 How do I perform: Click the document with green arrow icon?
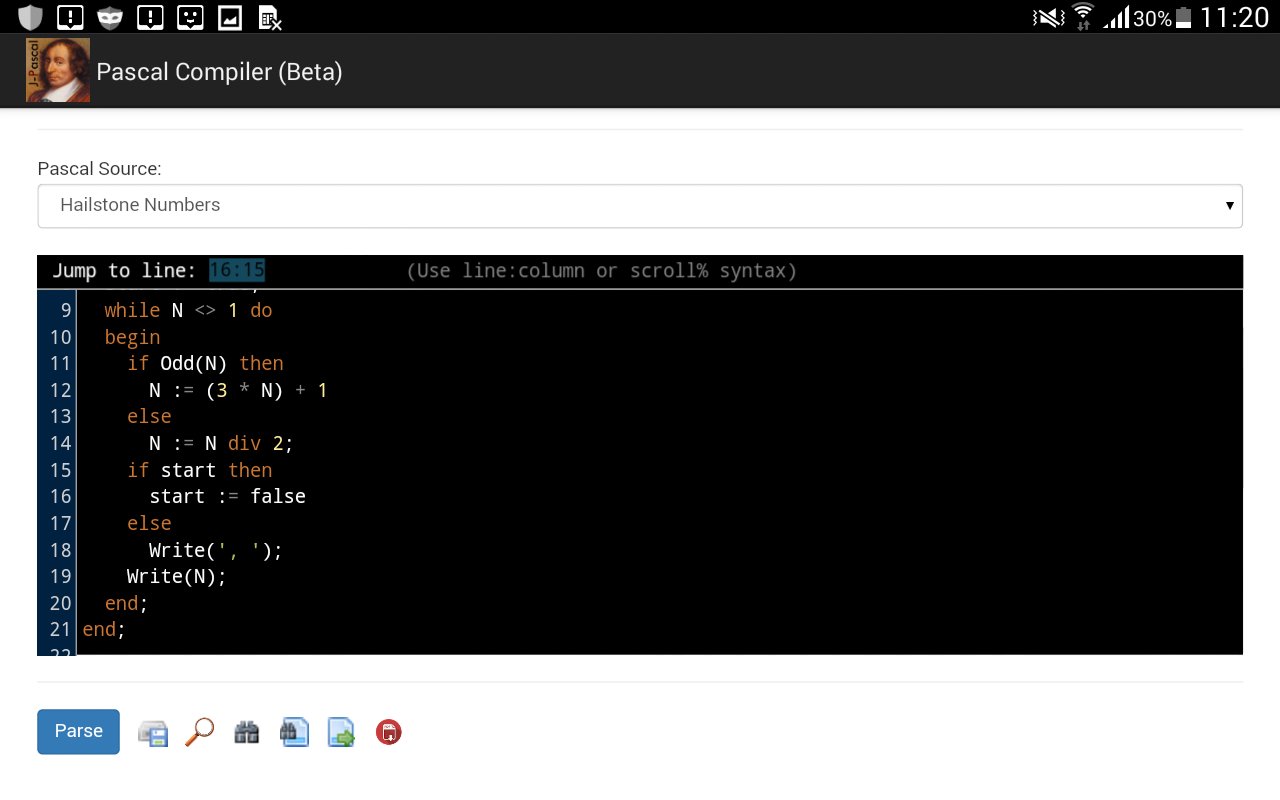(341, 733)
